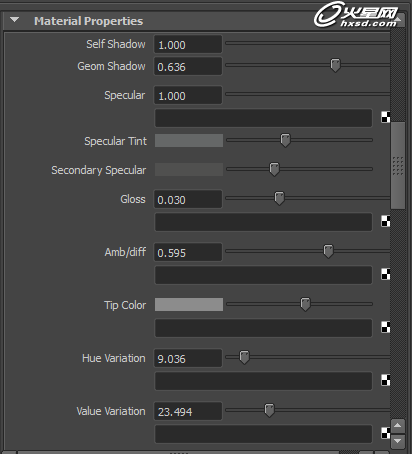This screenshot has height=454, width=412.
Task: Click the Amb/diff texture map checker icon
Action: [x=386, y=274]
